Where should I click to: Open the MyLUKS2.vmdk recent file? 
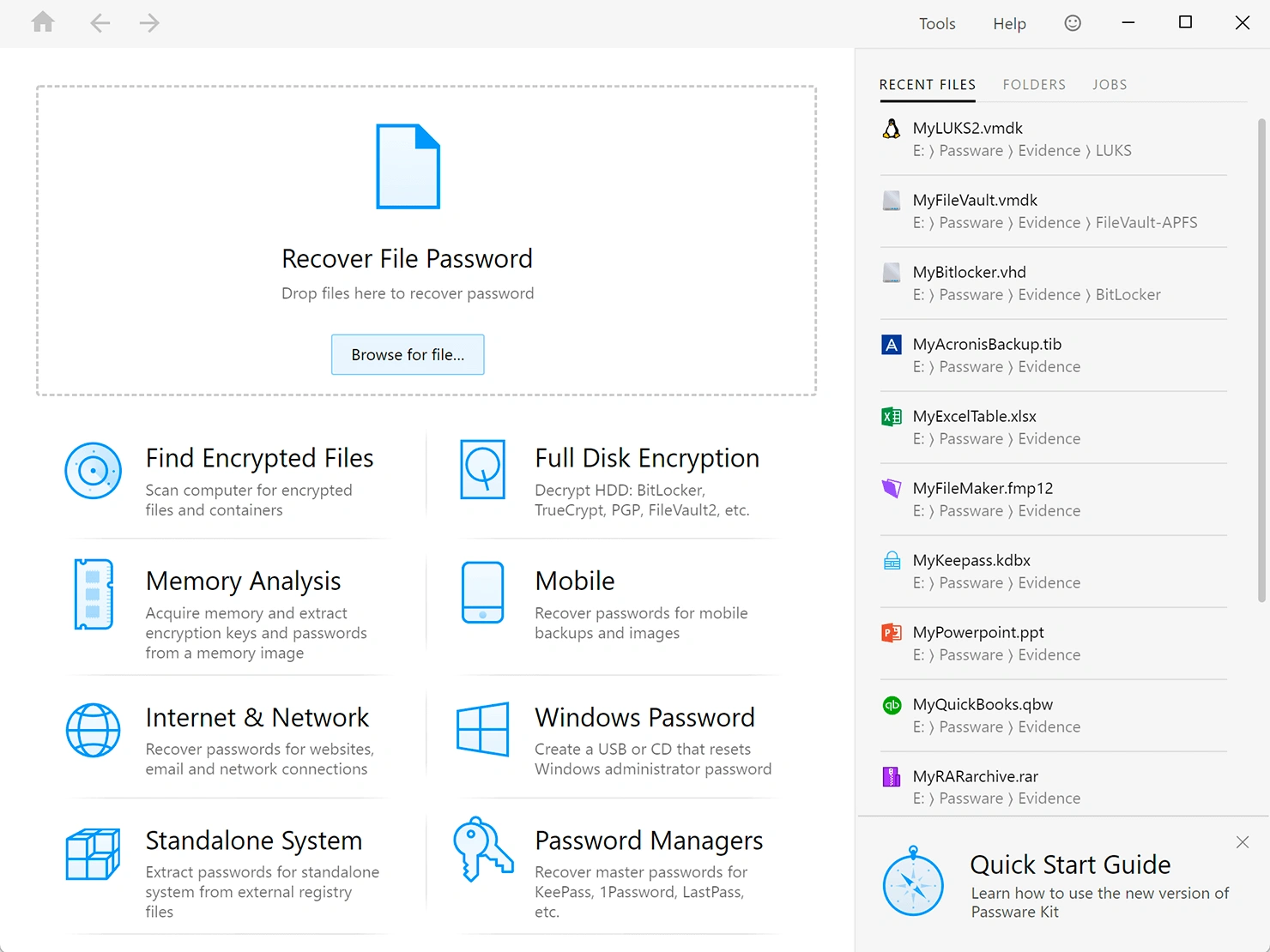pyautogui.click(x=968, y=128)
